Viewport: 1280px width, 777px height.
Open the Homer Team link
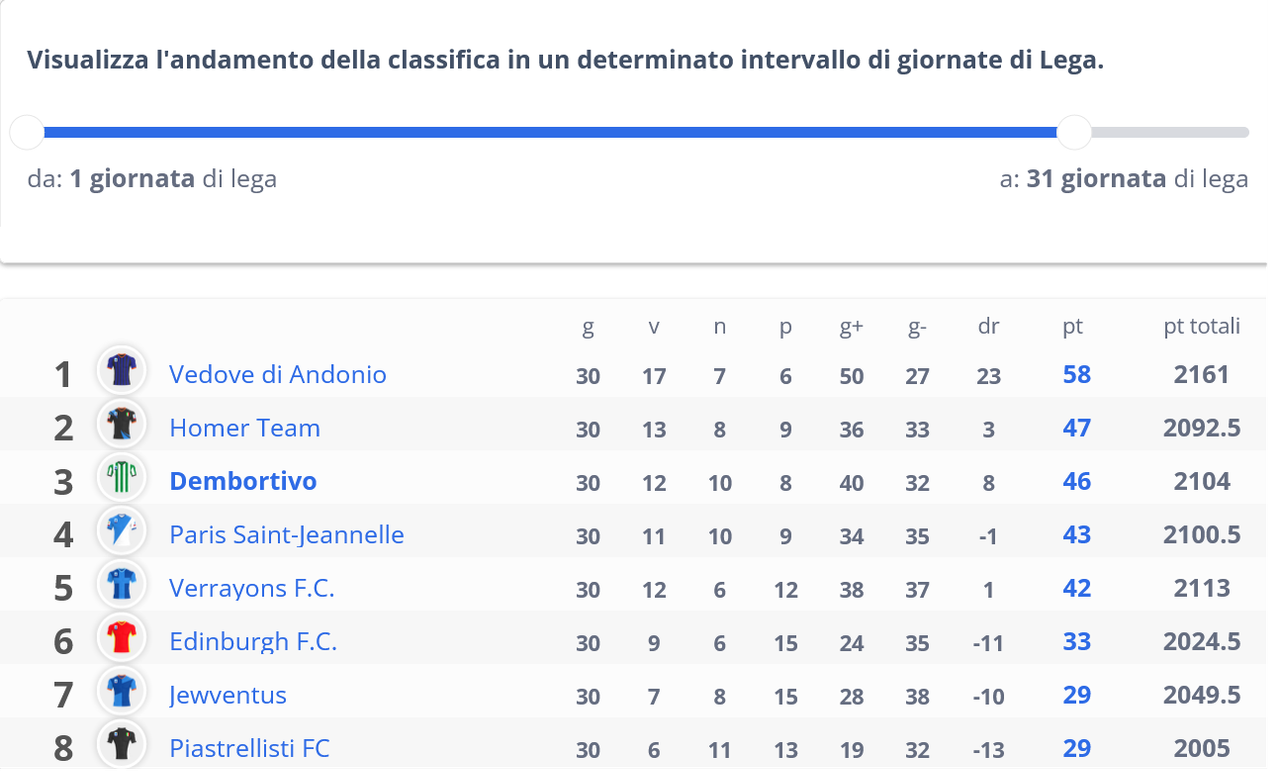pos(245,428)
